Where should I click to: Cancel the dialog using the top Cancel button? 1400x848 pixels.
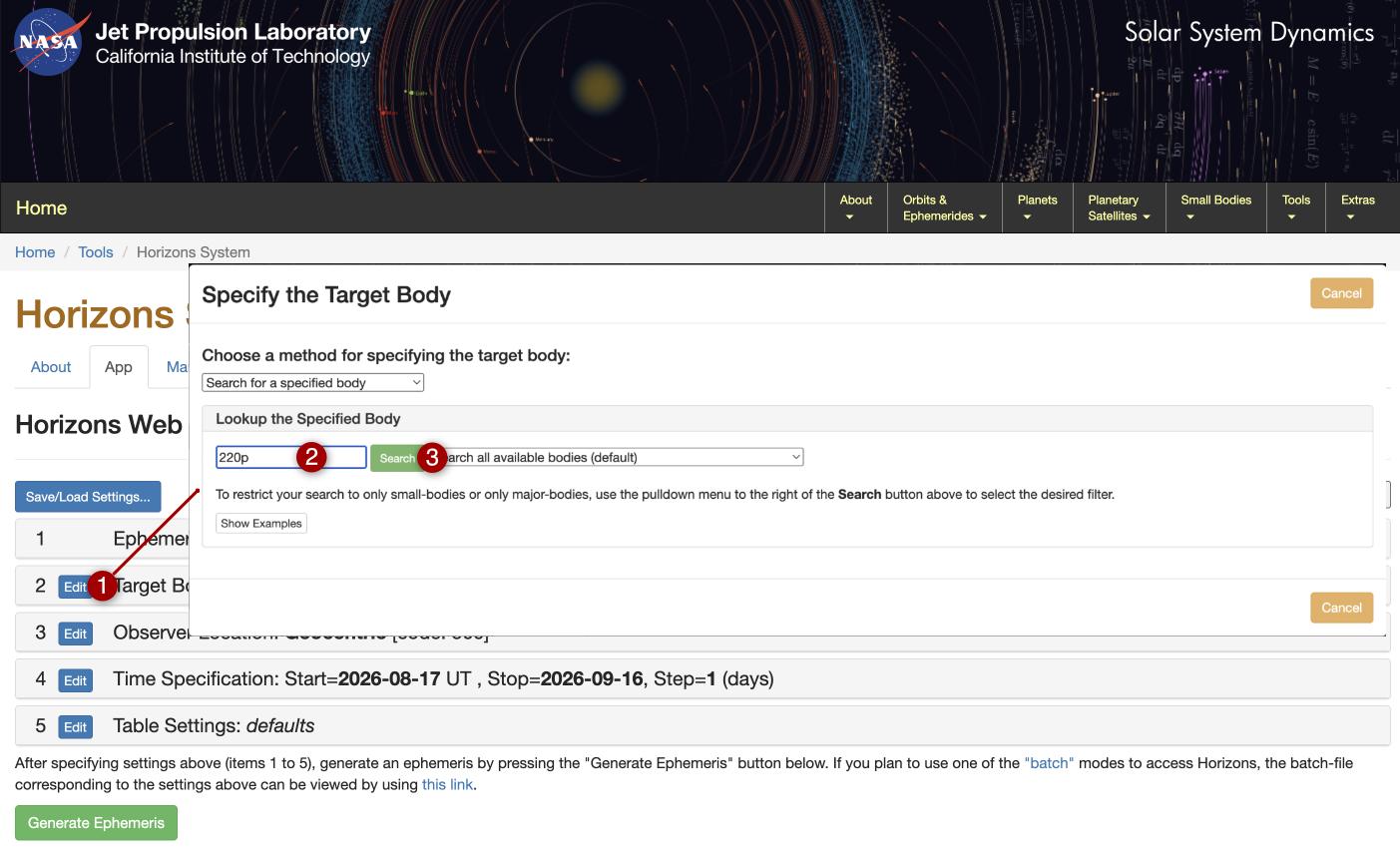point(1341,293)
